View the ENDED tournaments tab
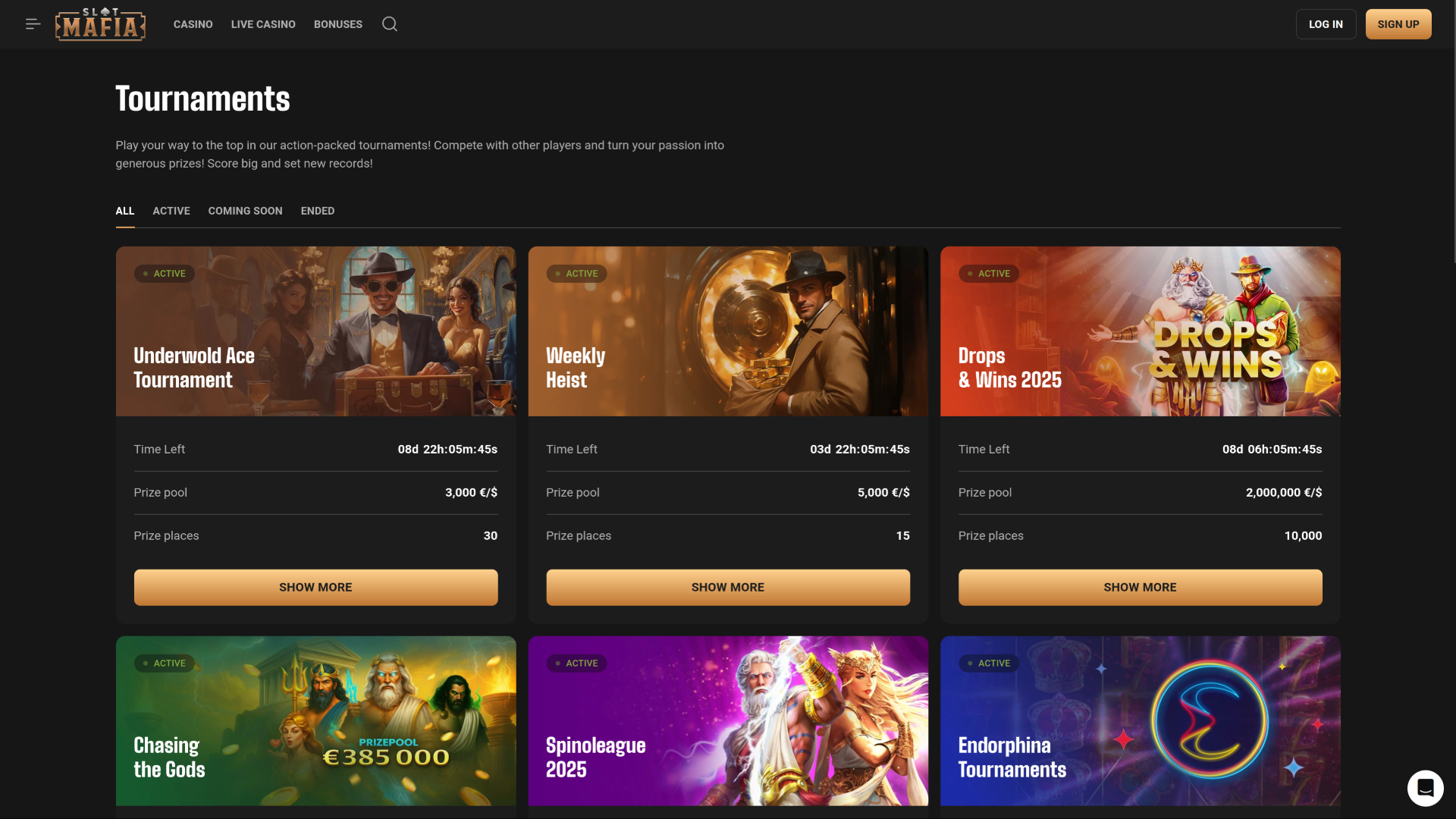1456x819 pixels. [317, 211]
